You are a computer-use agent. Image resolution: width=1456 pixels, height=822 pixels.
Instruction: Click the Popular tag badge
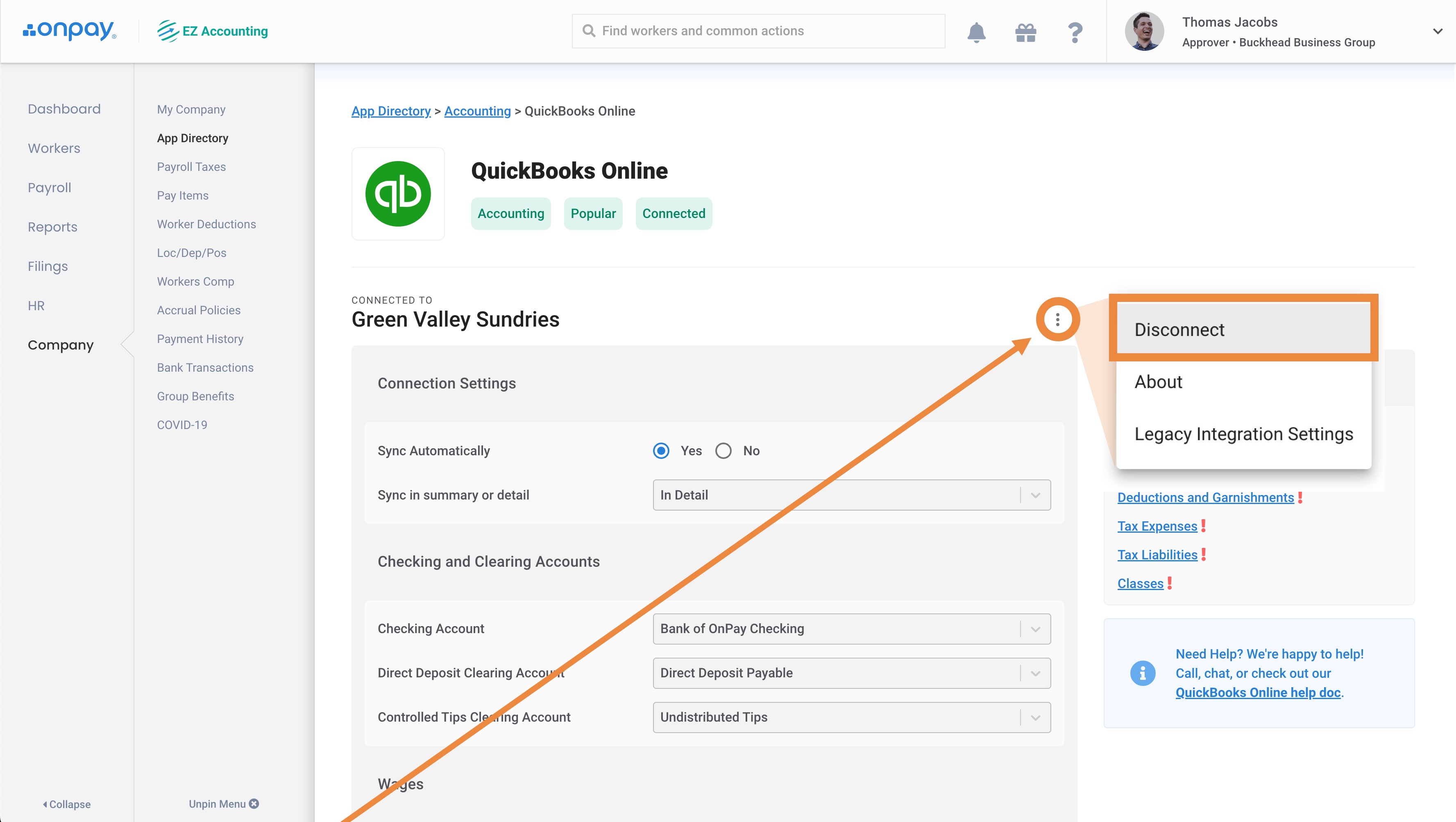coord(593,214)
